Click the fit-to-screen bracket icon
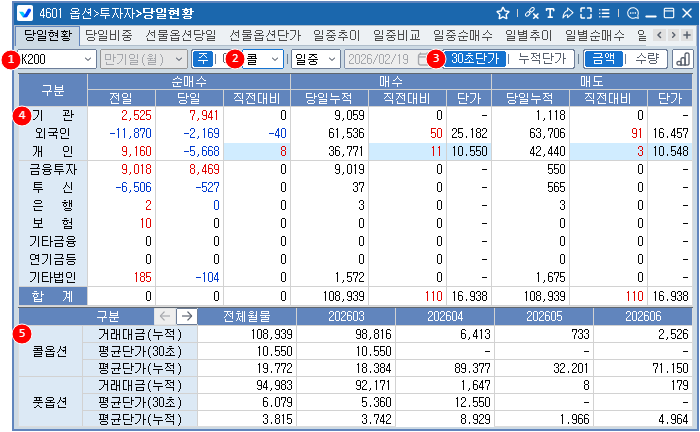The height and width of the screenshot is (432, 700). [x=586, y=13]
